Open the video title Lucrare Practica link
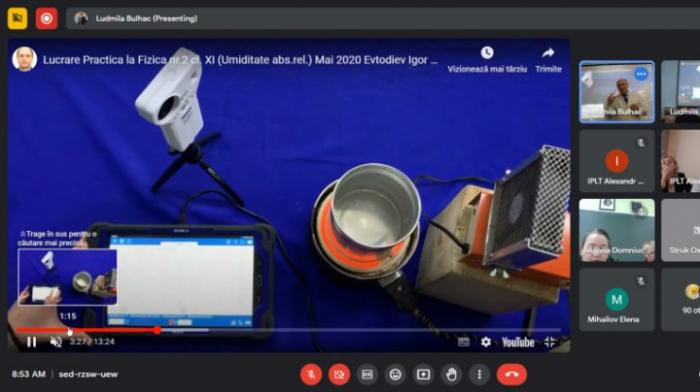 [240, 60]
